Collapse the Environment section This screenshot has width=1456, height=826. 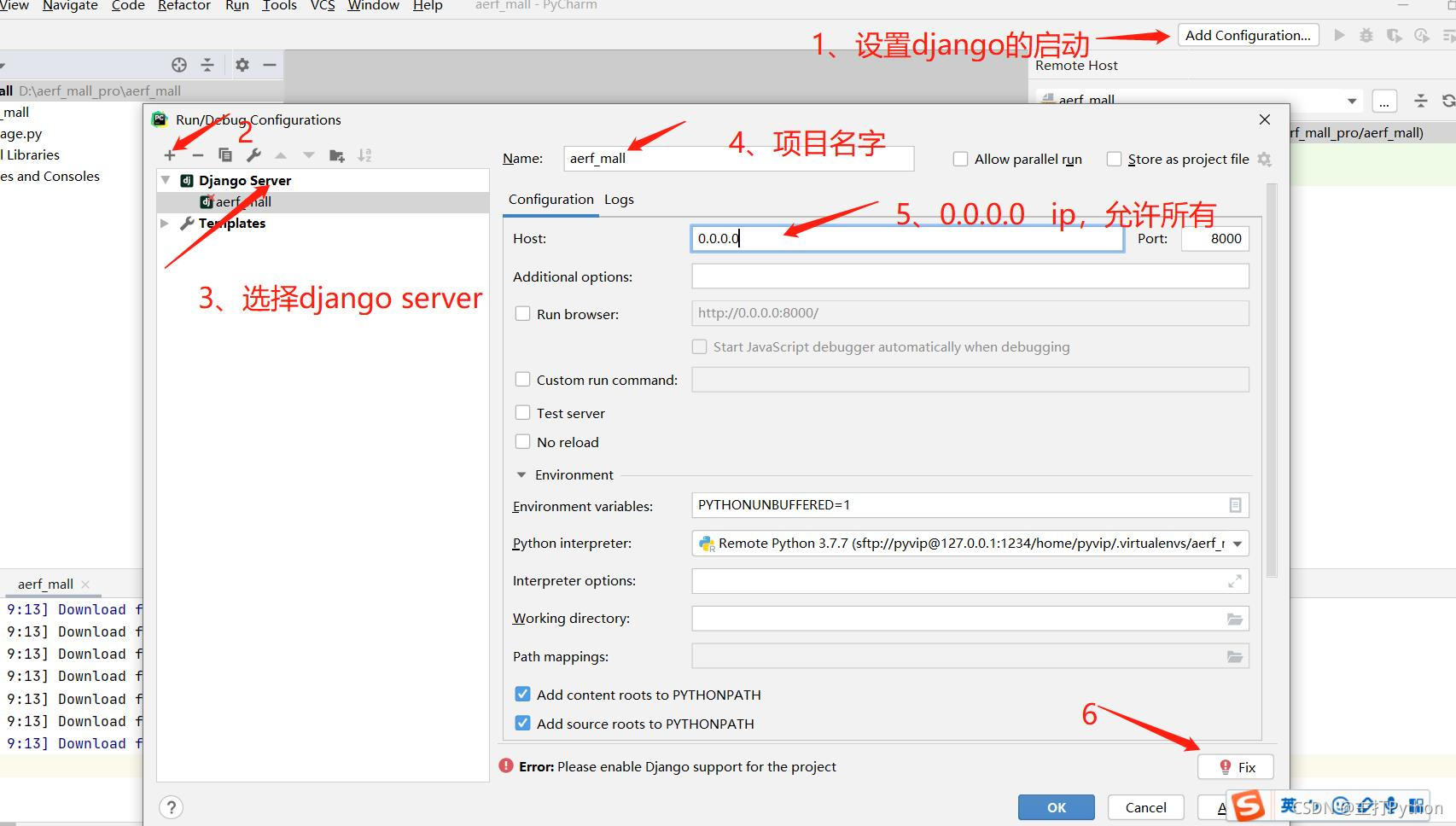coord(521,474)
